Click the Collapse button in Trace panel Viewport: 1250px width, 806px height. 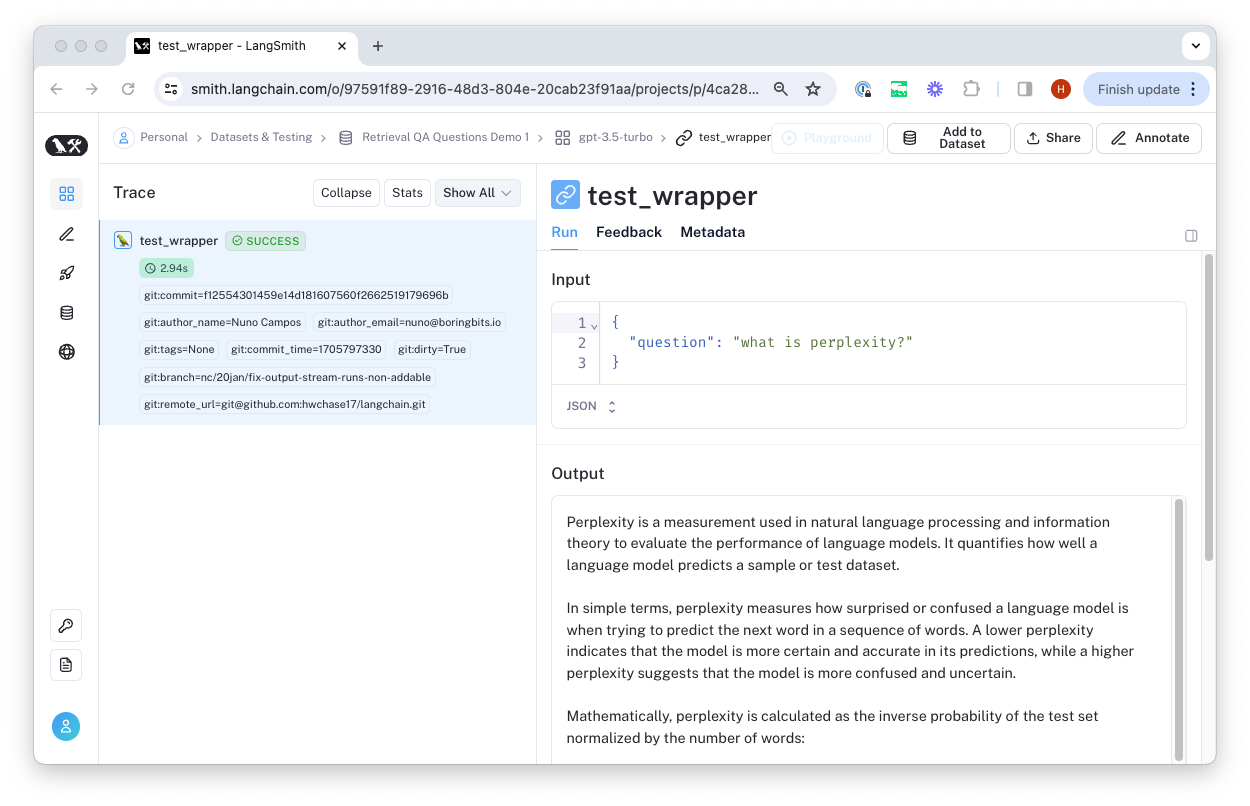click(x=346, y=193)
